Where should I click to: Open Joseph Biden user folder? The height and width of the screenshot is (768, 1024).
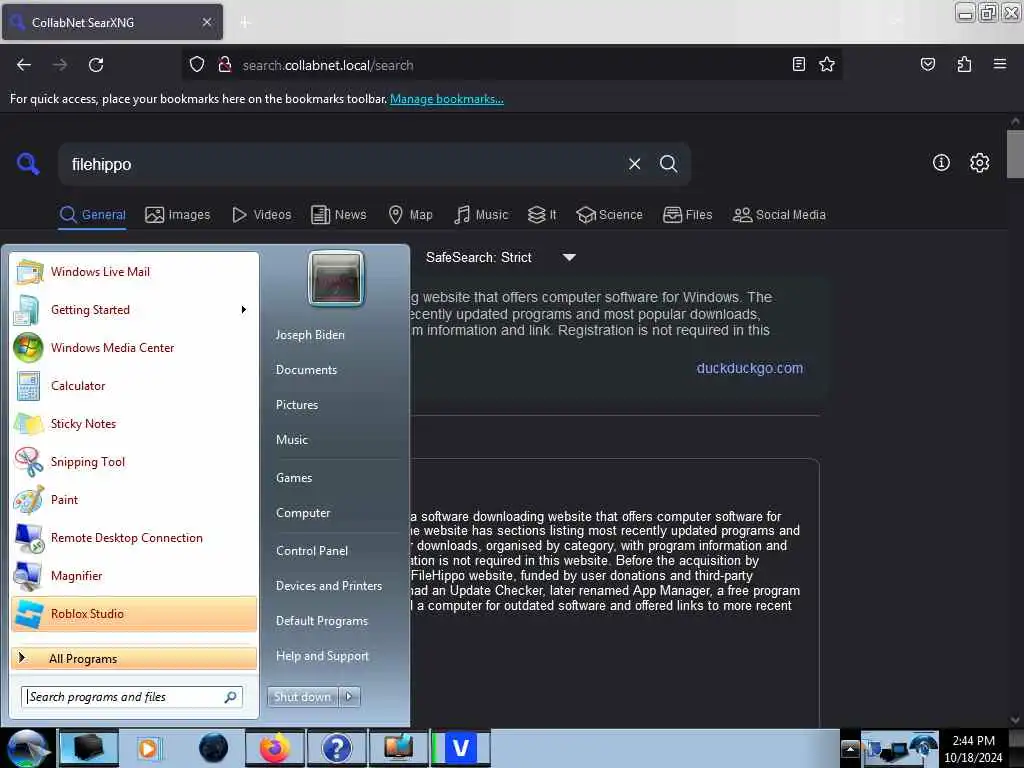(x=310, y=334)
